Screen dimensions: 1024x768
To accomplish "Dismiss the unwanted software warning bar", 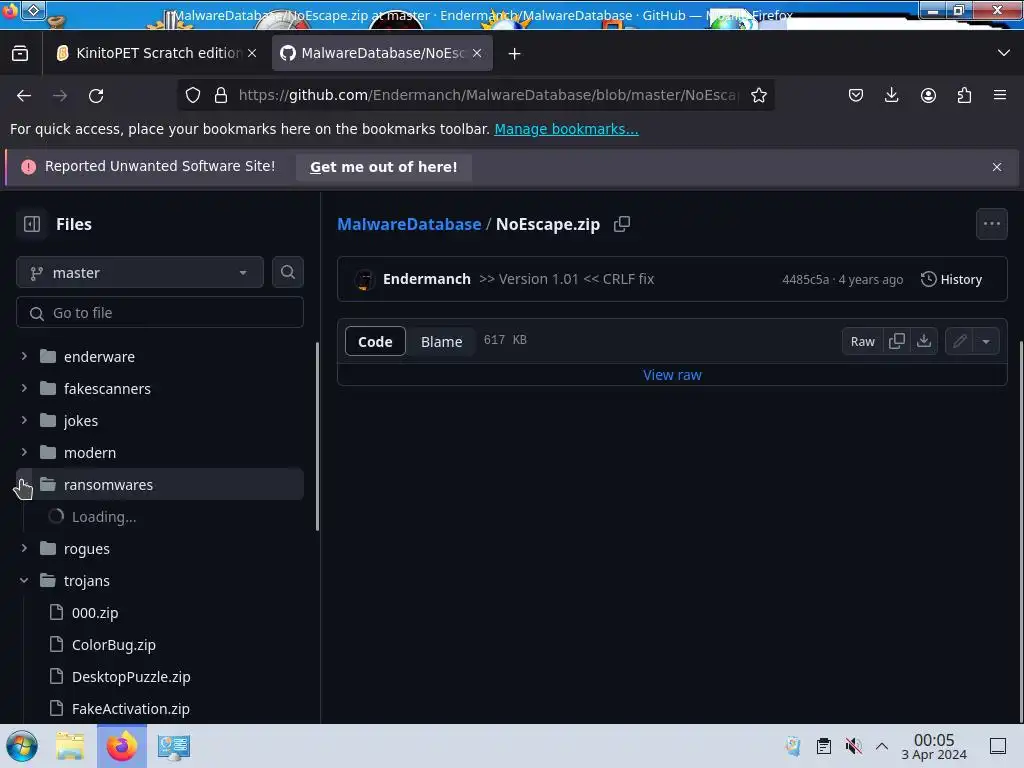I will click(x=997, y=167).
